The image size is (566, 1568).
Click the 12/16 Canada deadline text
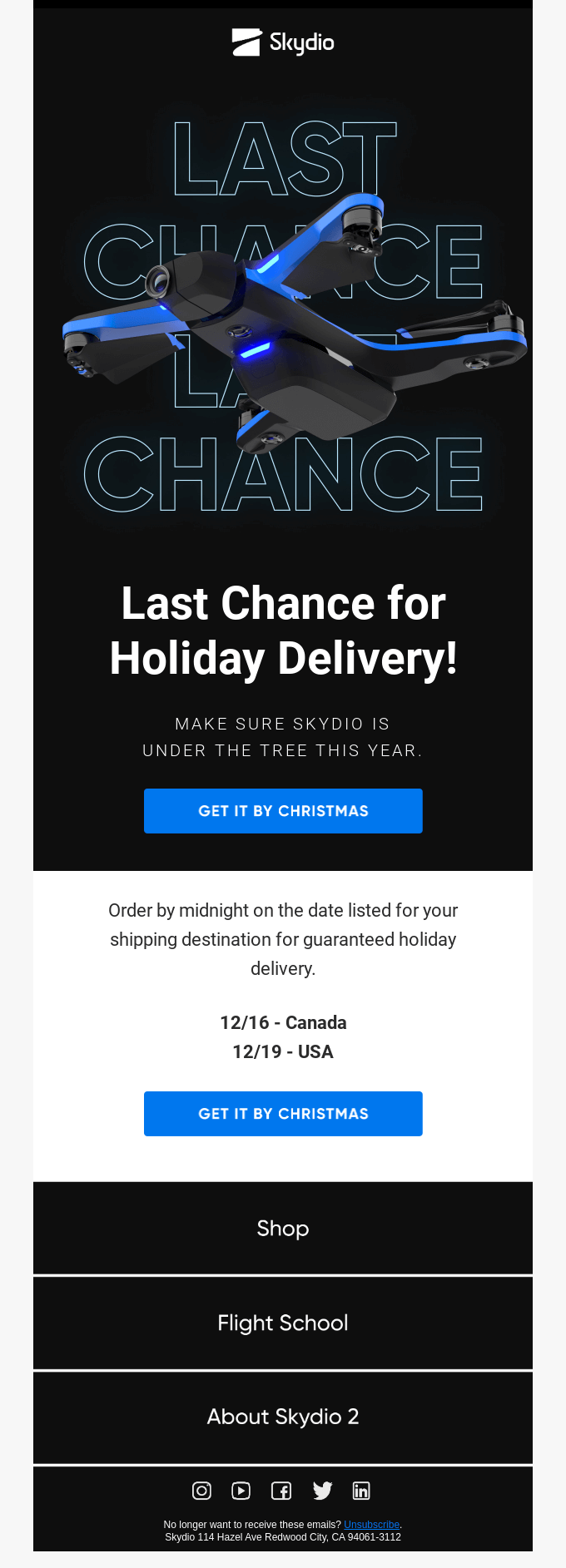(283, 1022)
